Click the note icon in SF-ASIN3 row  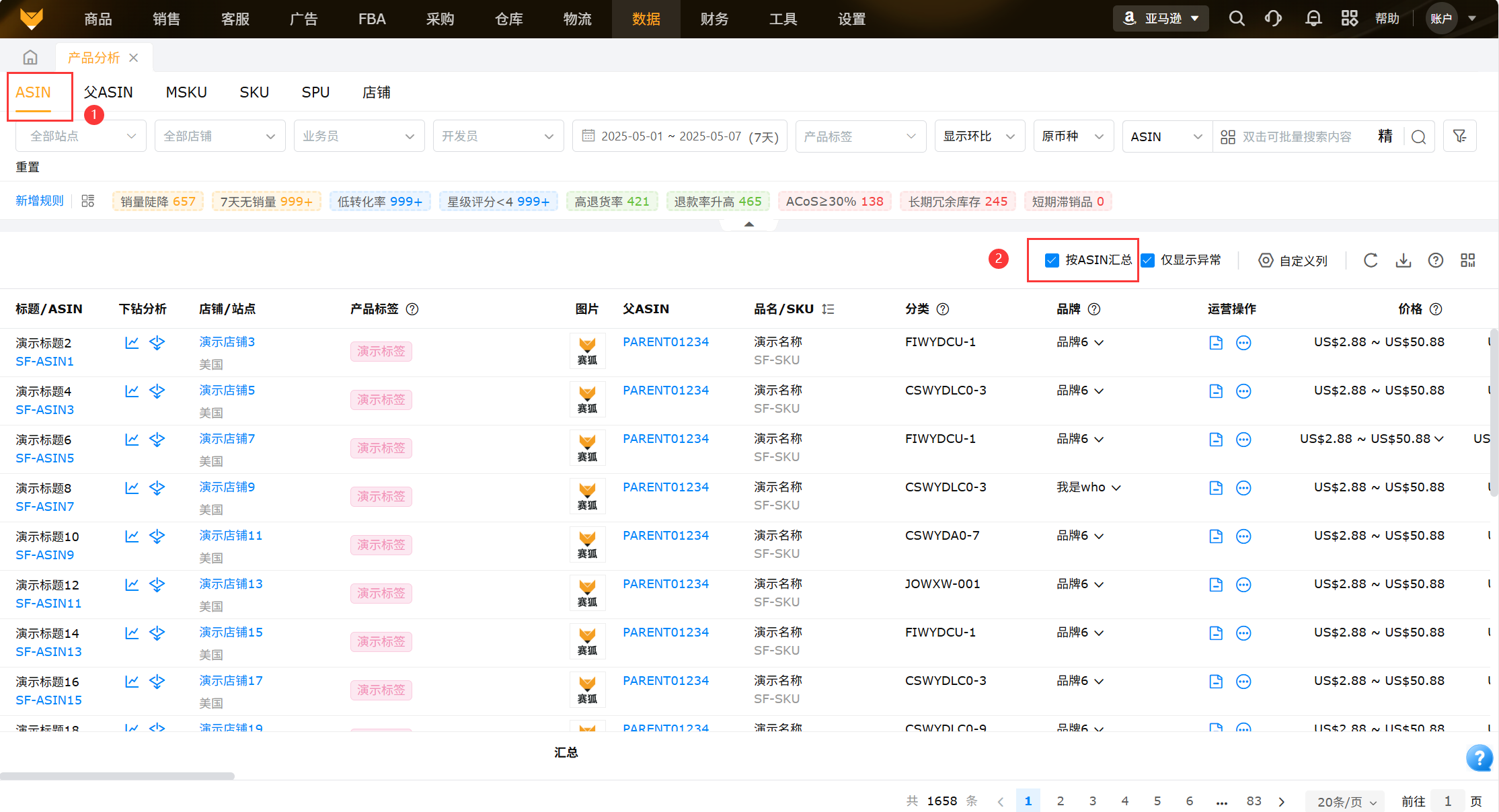(x=1216, y=391)
